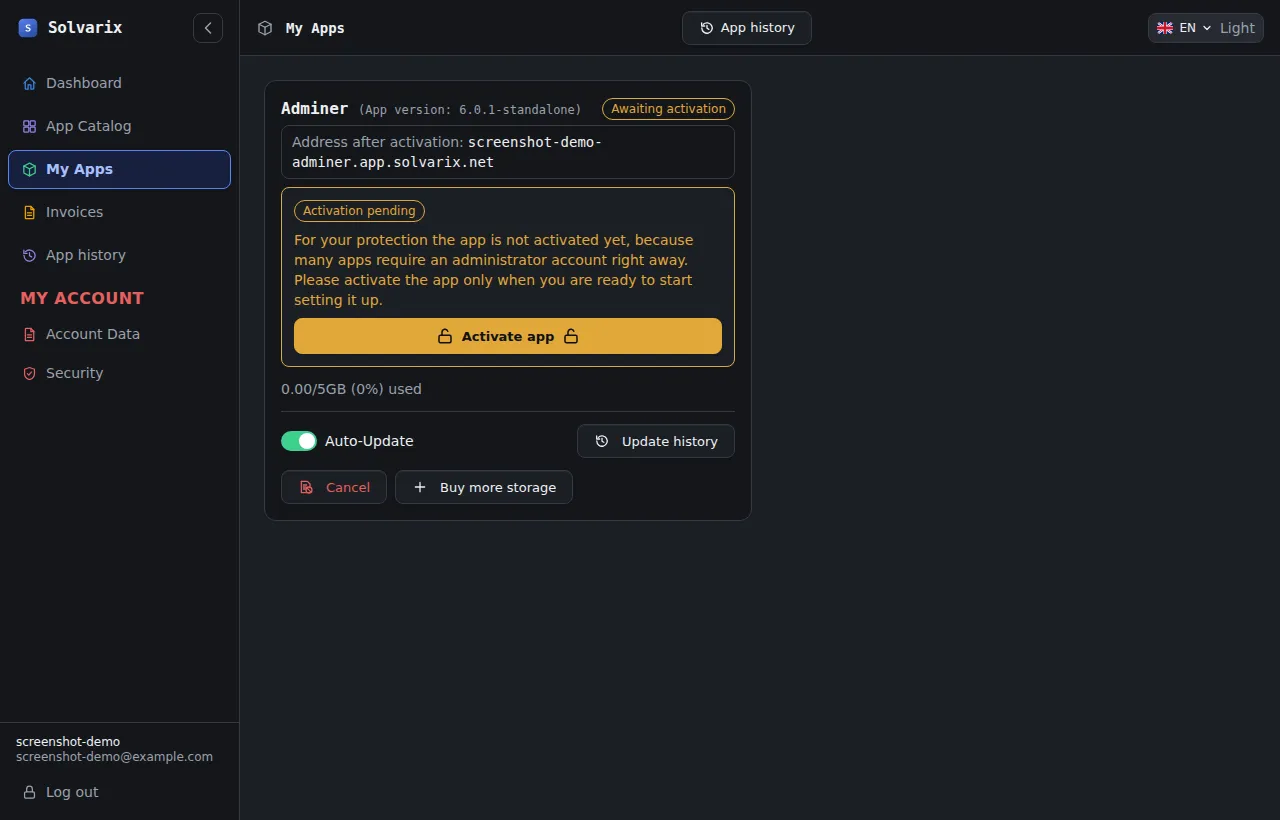Open App Catalog via its grid icon
The width and height of the screenshot is (1280, 820).
coord(30,126)
